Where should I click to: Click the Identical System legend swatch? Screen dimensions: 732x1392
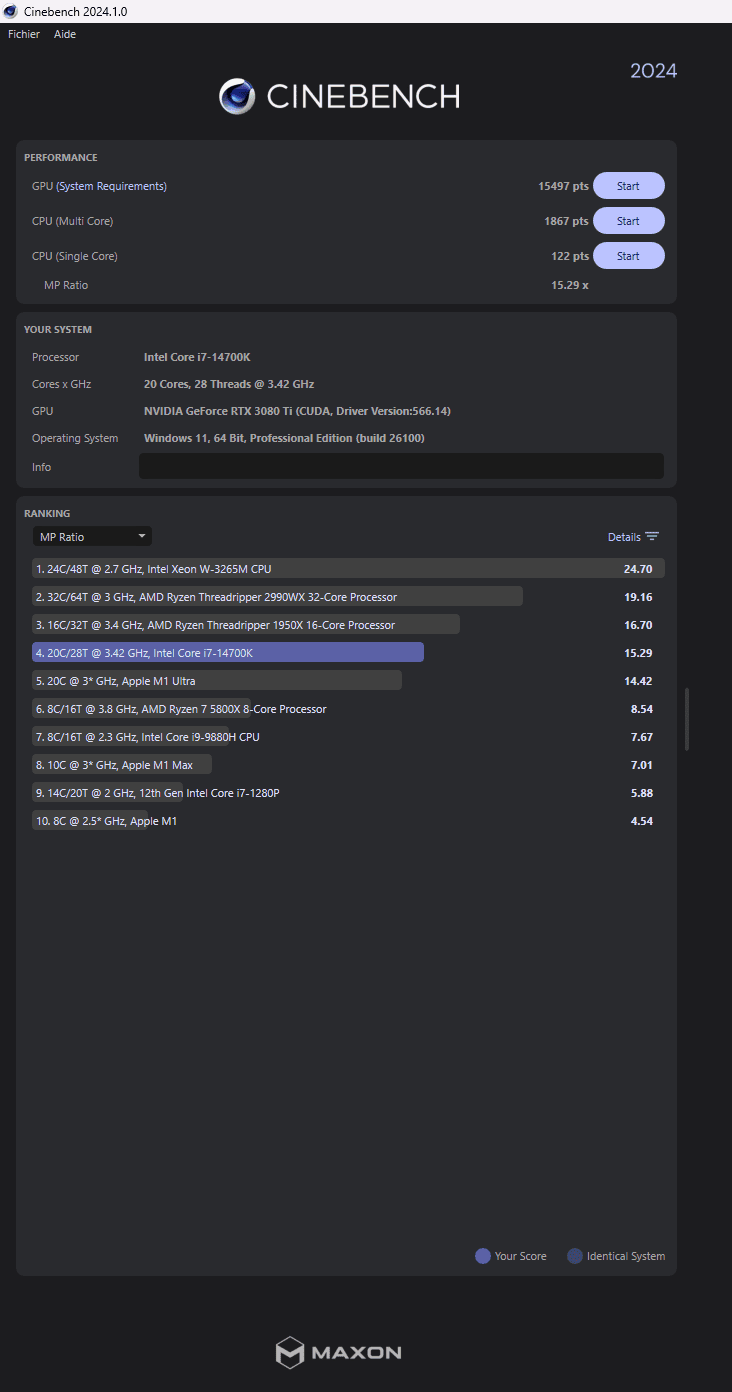575,1256
